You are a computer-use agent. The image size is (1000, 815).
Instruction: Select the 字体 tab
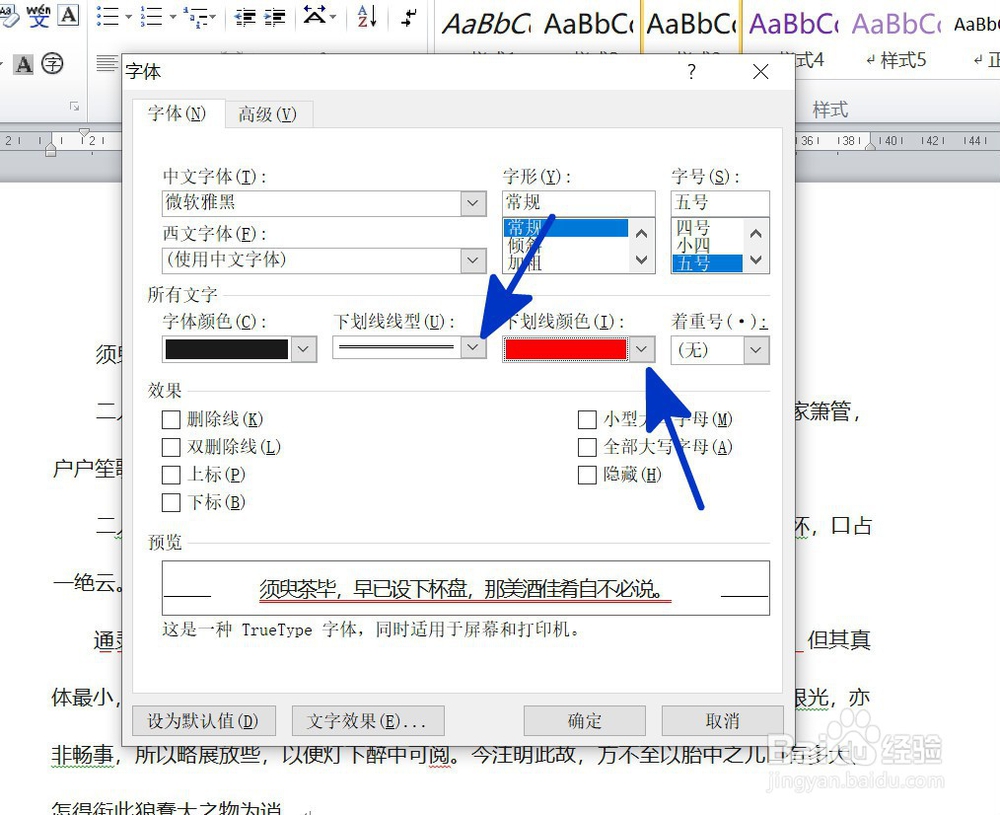pyautogui.click(x=176, y=114)
